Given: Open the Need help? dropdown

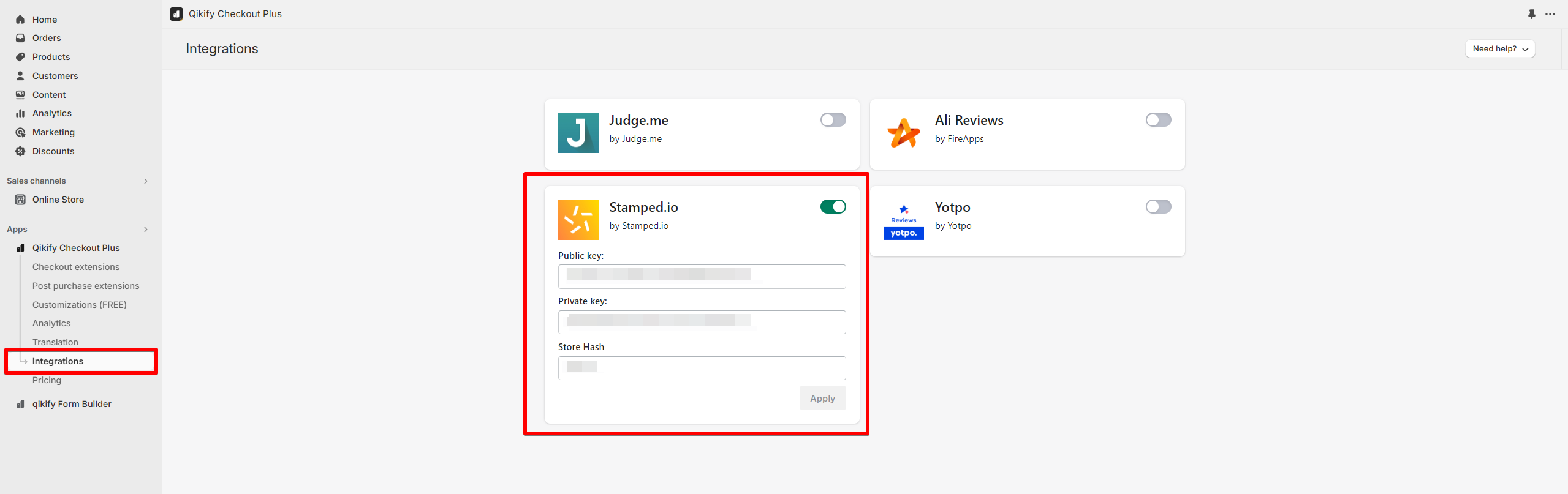Looking at the screenshot, I should 1499,49.
